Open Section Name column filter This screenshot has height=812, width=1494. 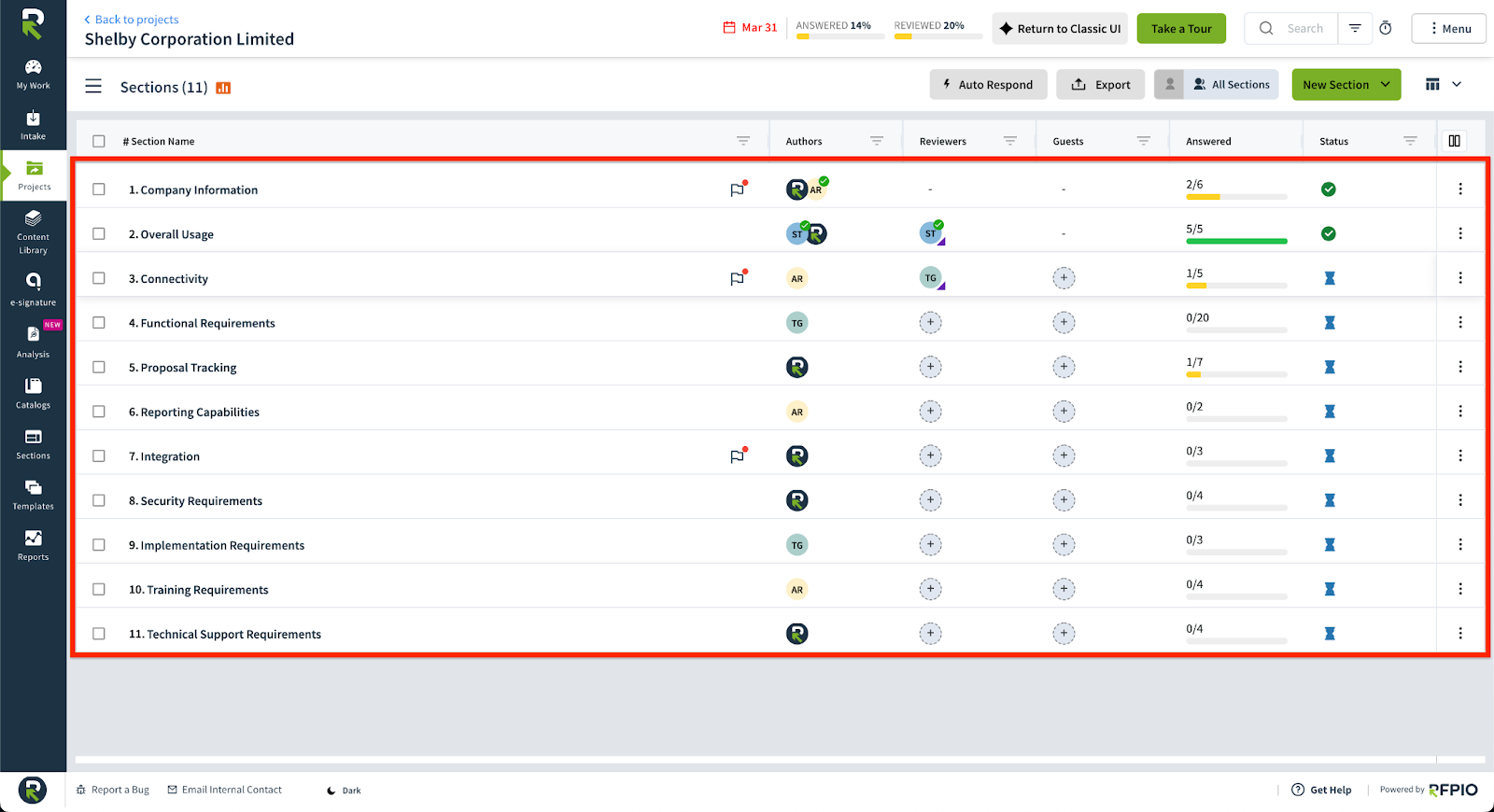743,141
